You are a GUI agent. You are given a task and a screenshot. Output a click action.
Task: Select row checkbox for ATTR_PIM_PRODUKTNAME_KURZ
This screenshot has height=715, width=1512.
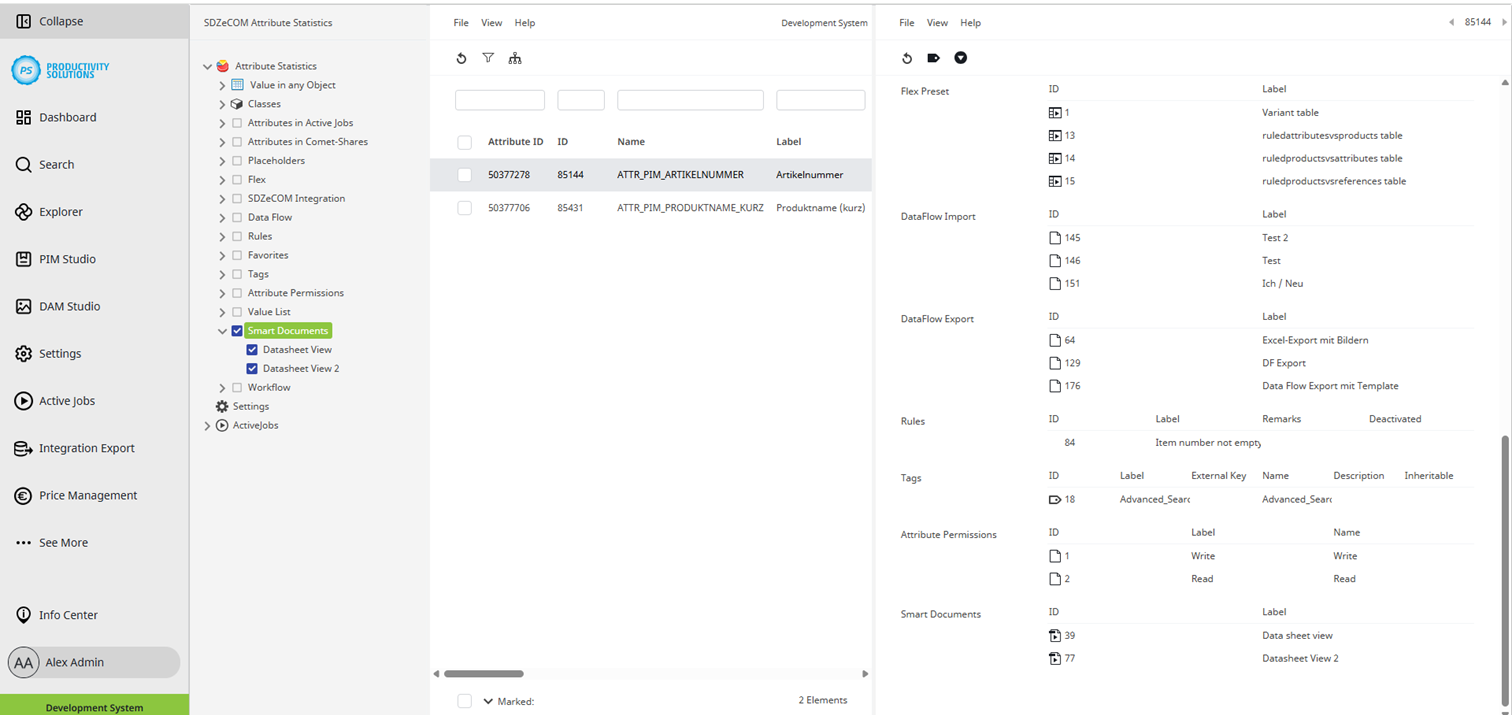pos(464,208)
